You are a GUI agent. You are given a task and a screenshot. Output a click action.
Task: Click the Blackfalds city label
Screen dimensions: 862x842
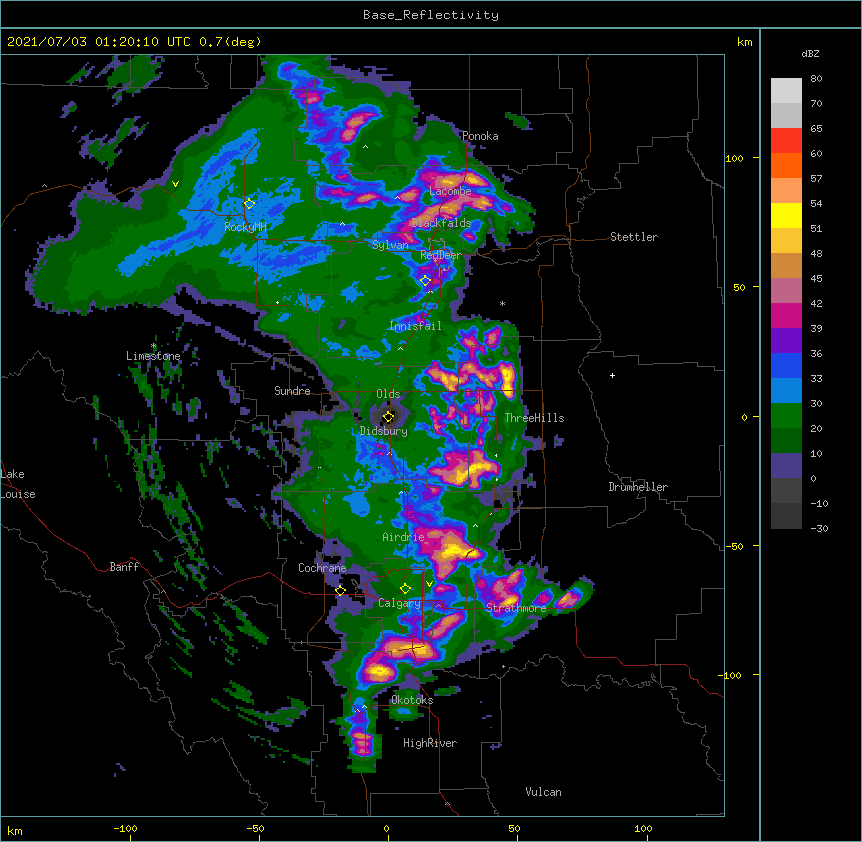pyautogui.click(x=441, y=223)
